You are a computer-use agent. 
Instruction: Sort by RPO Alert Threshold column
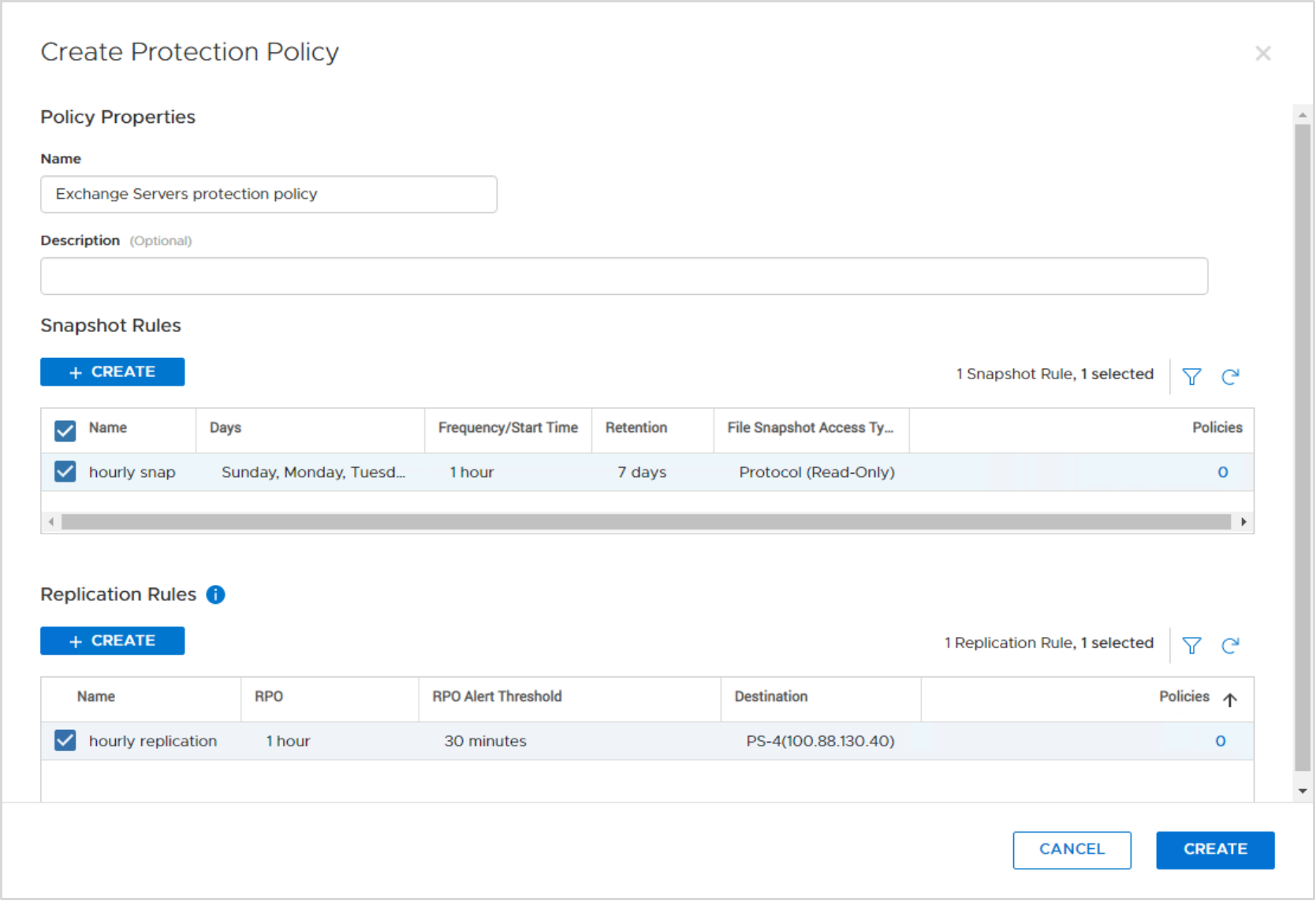tap(497, 696)
